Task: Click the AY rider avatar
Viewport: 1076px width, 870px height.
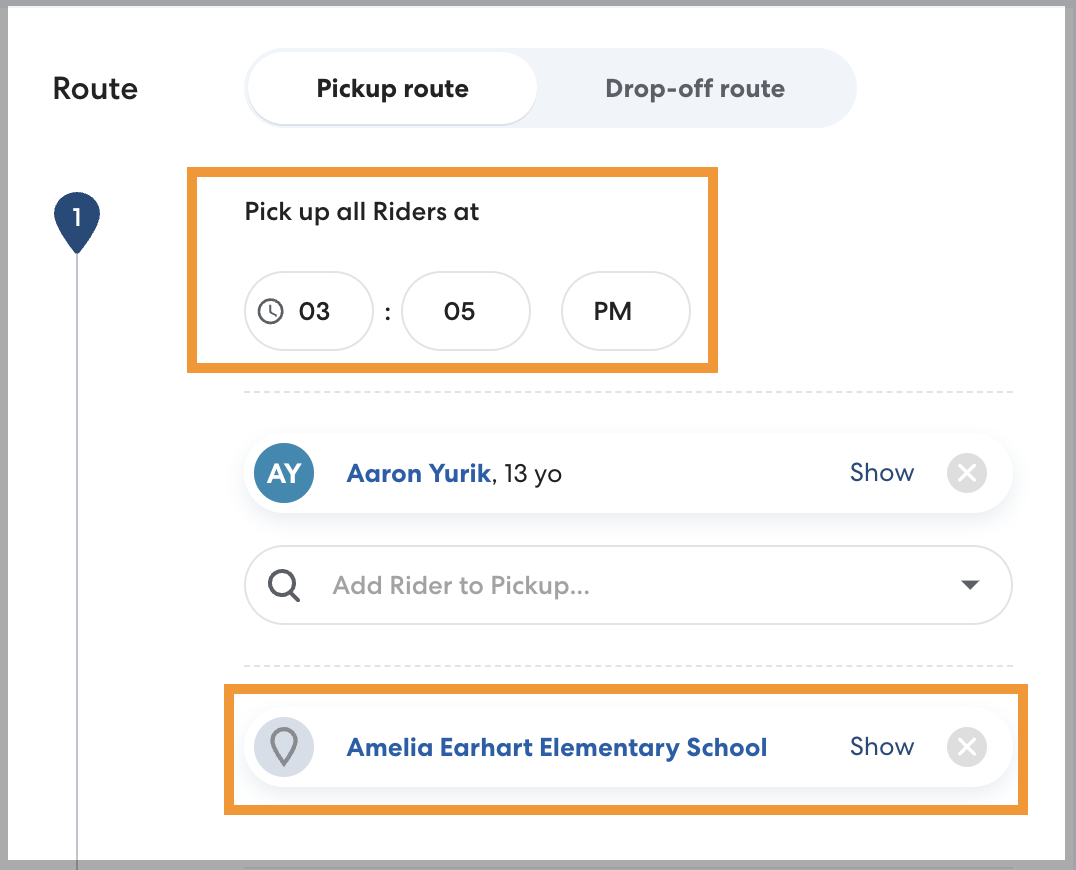Action: 284,473
